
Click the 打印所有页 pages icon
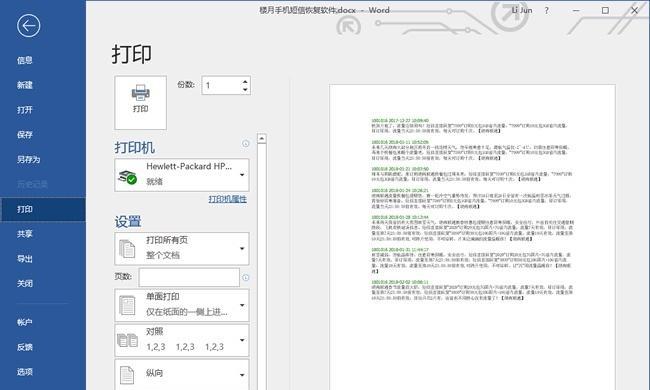tap(127, 249)
